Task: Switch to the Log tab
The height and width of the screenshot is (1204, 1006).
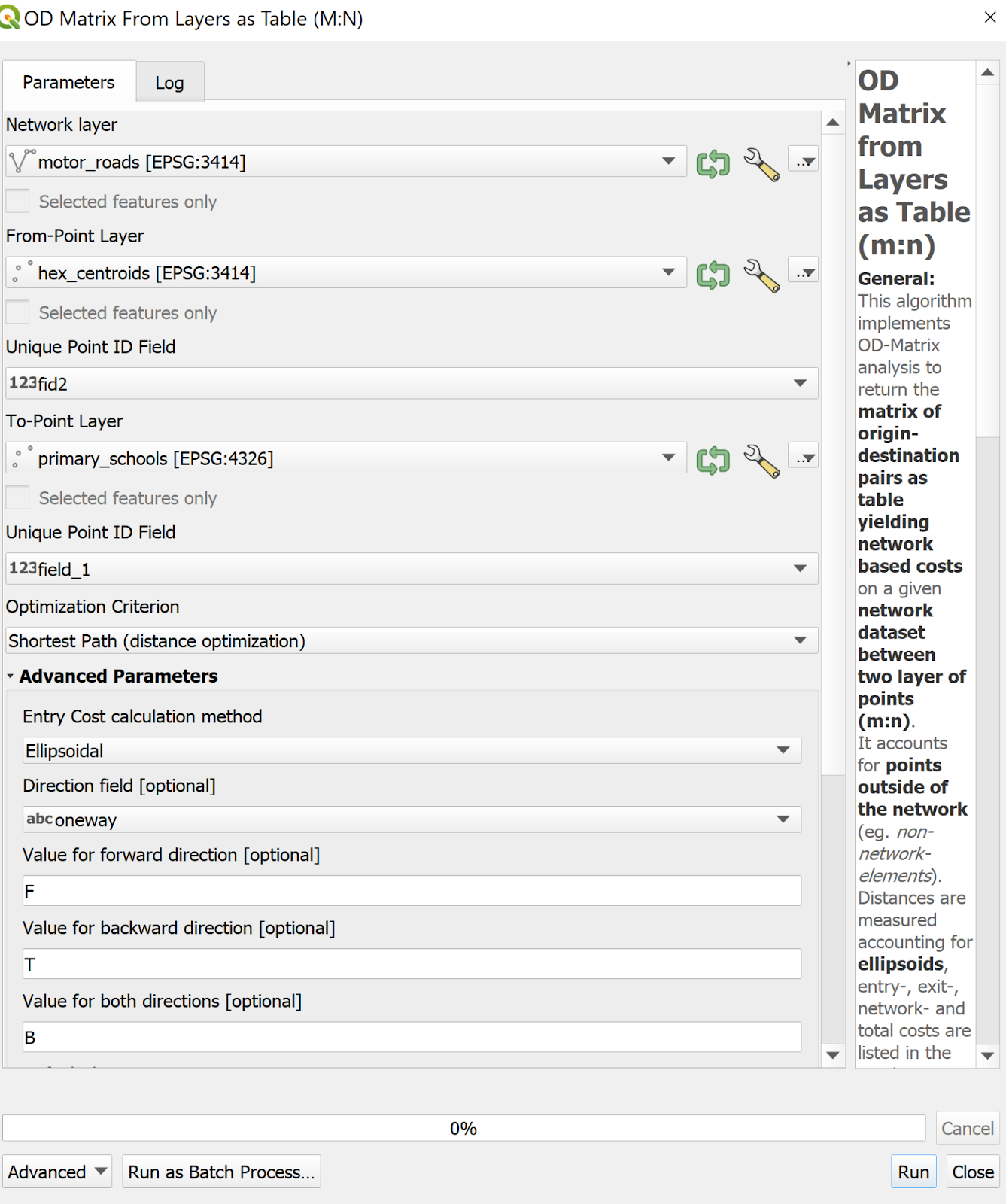Action: coord(169,83)
